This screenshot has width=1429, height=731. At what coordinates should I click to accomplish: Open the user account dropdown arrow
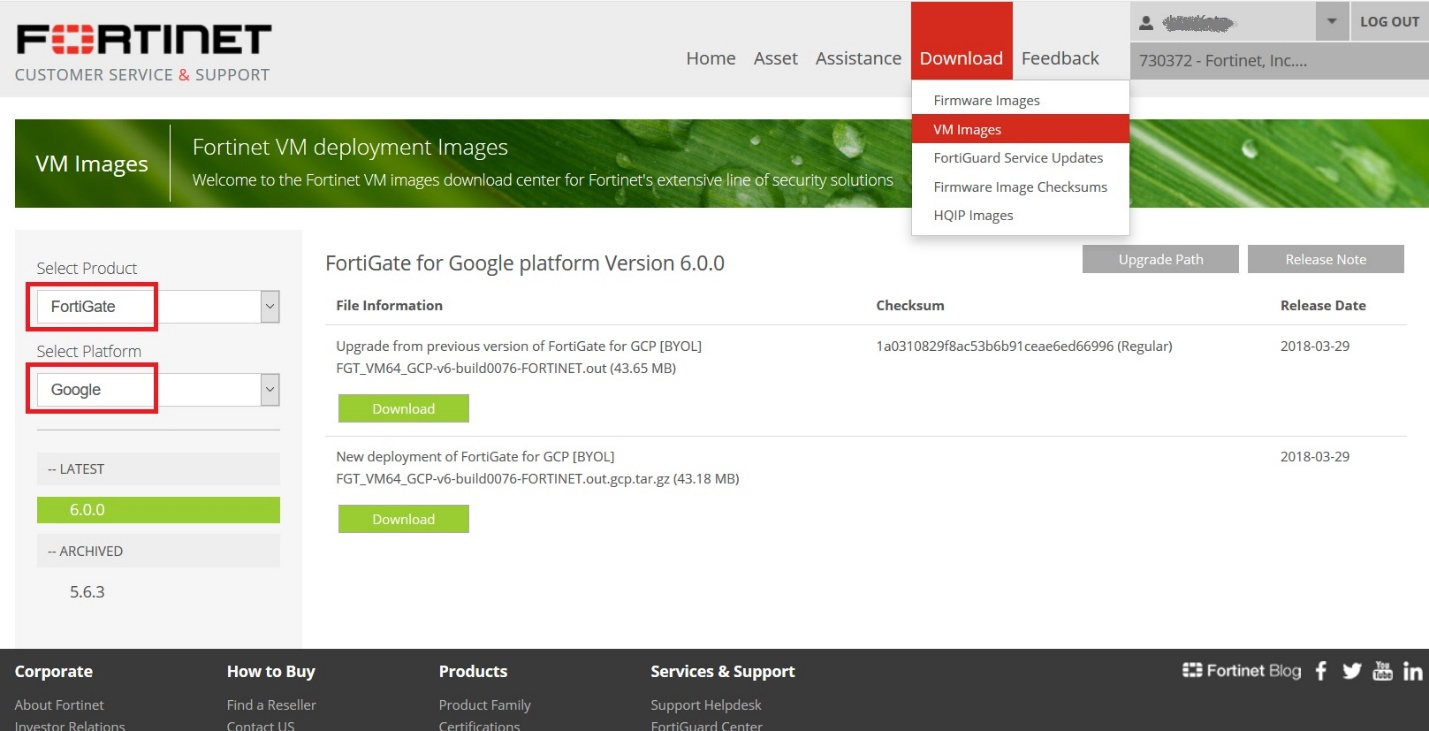pos(1331,22)
